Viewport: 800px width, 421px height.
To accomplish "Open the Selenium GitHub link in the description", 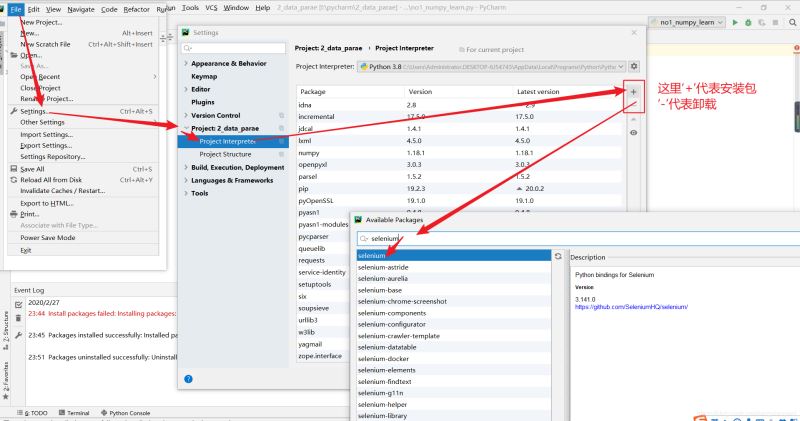I will click(x=631, y=307).
